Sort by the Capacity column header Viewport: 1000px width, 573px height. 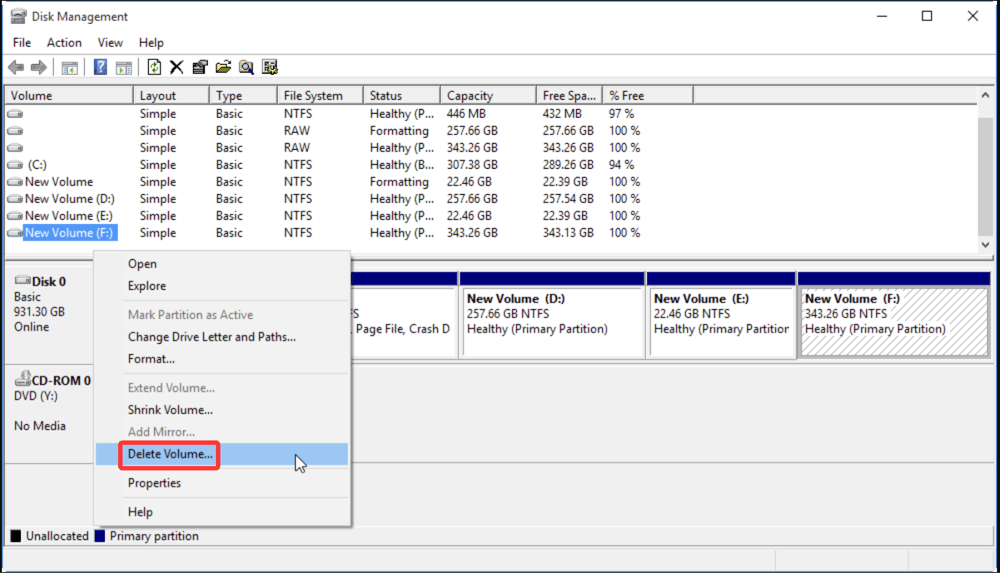pyautogui.click(x=489, y=96)
